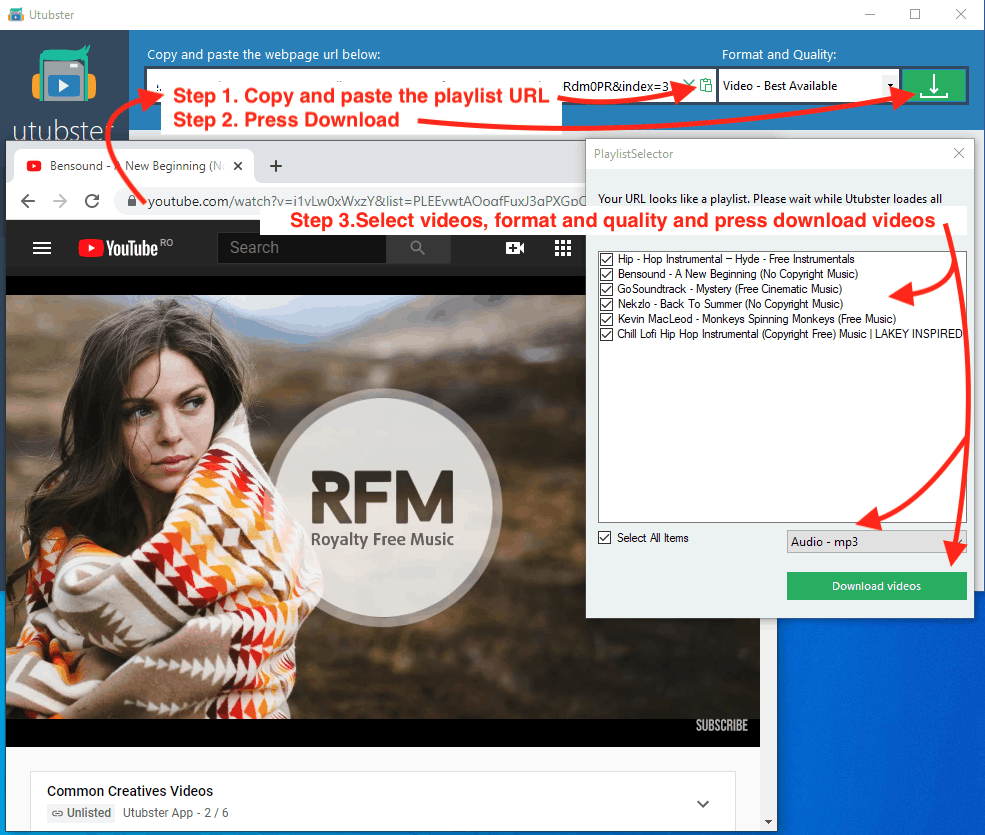This screenshot has width=985, height=835.
Task: Uncheck Kevin MacLeod - Monkeys Spinning Monkeys item
Action: [x=606, y=319]
